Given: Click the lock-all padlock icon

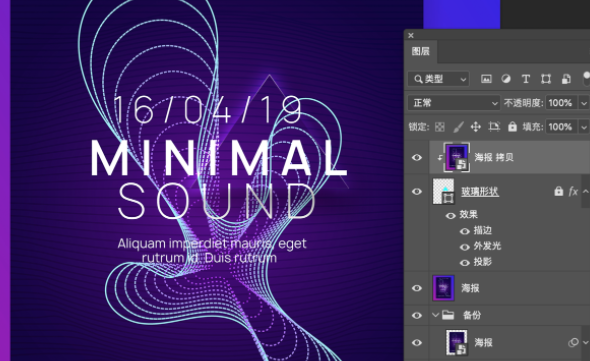Looking at the screenshot, I should tap(512, 126).
